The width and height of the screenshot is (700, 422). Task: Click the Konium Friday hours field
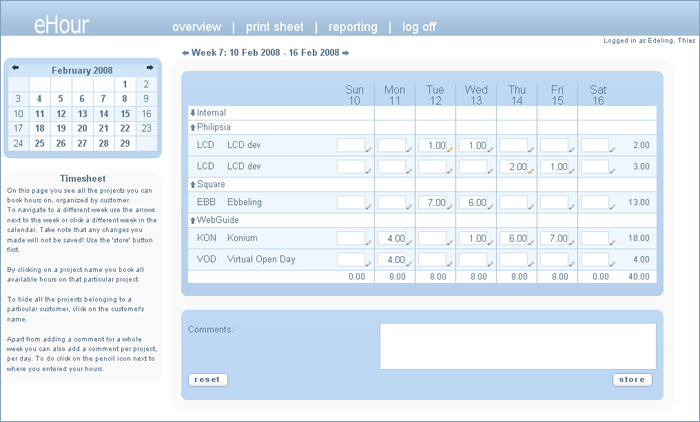click(x=554, y=238)
